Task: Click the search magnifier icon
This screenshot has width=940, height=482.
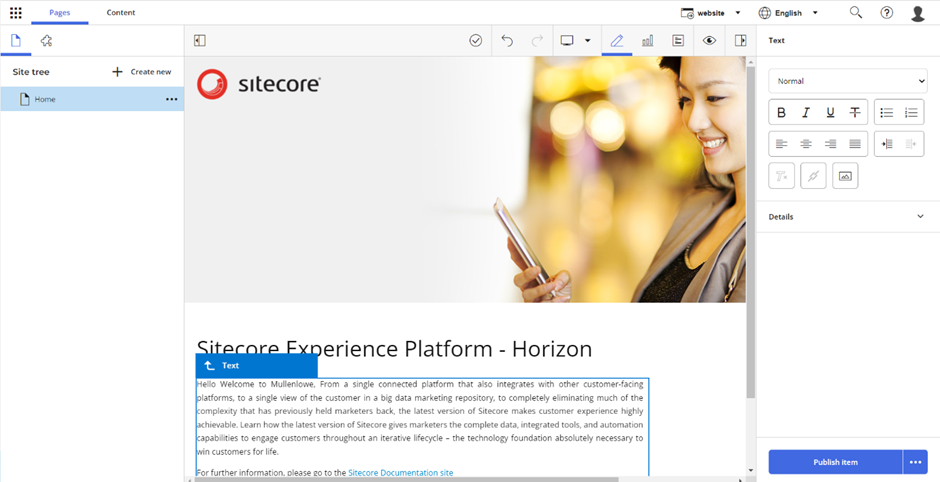Action: coord(856,13)
